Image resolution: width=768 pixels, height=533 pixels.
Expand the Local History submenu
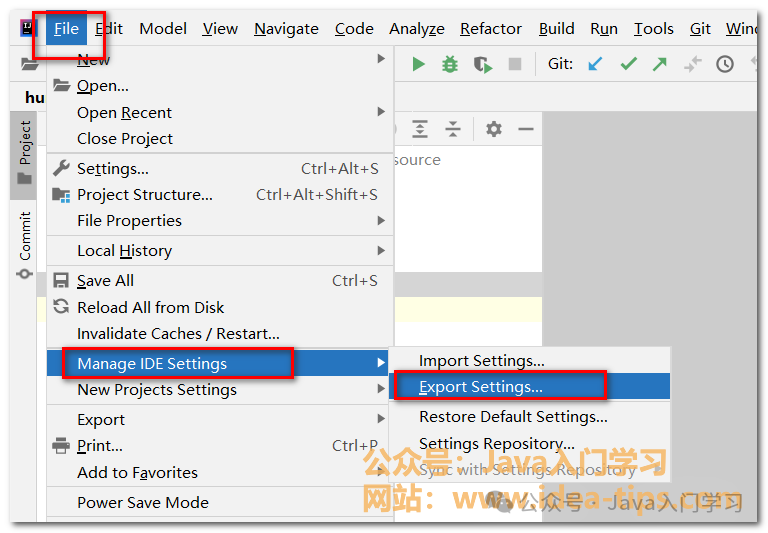[x=220, y=250]
